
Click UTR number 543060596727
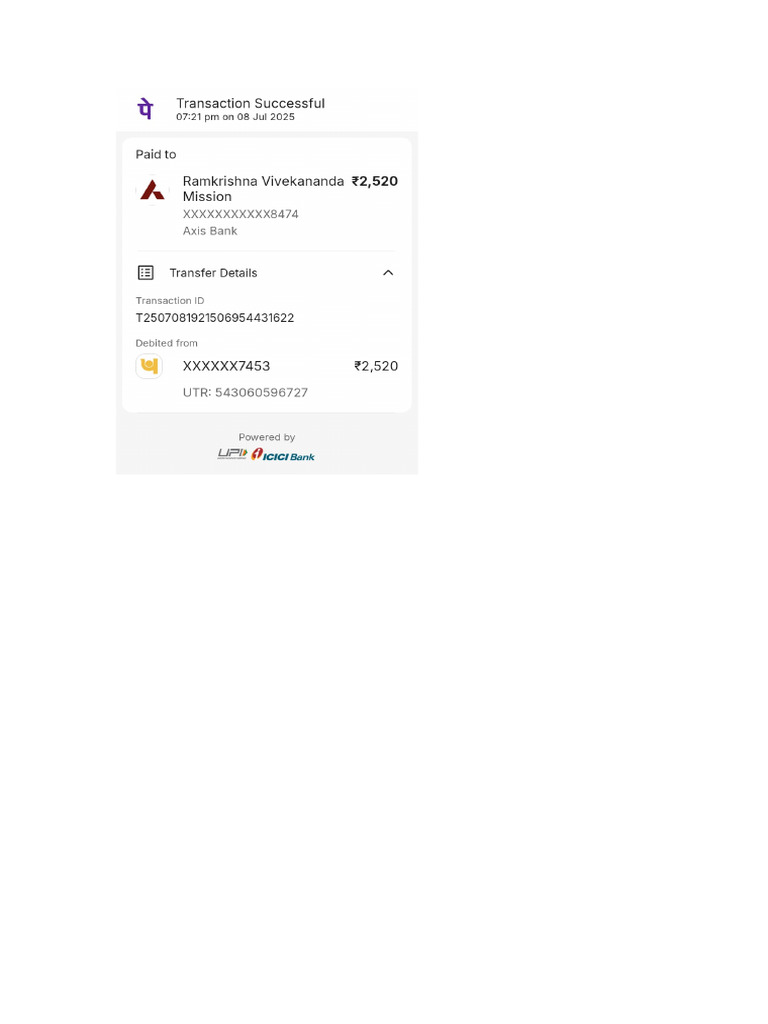coord(246,392)
